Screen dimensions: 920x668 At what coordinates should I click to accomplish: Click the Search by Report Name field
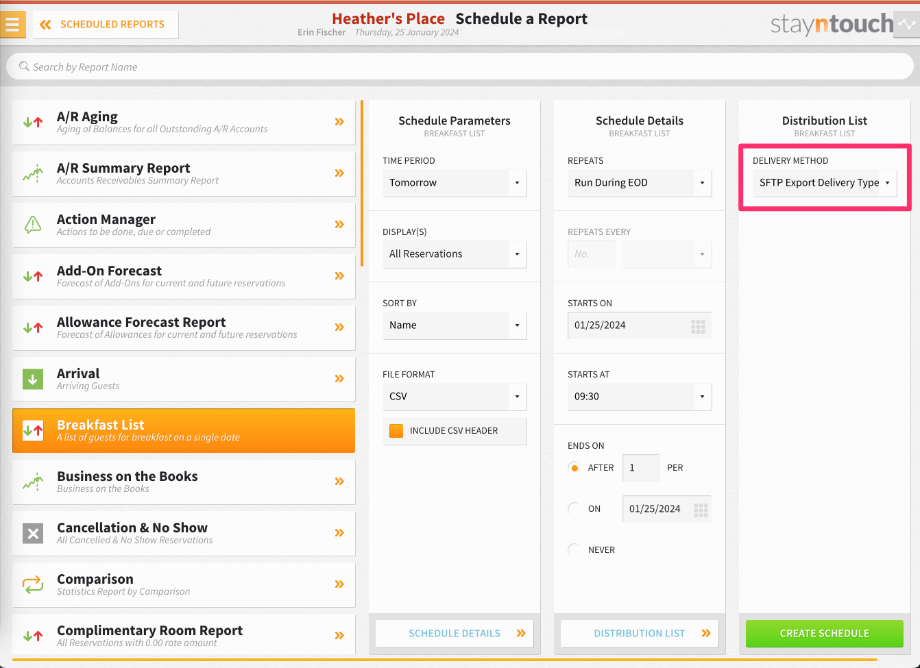(460, 67)
